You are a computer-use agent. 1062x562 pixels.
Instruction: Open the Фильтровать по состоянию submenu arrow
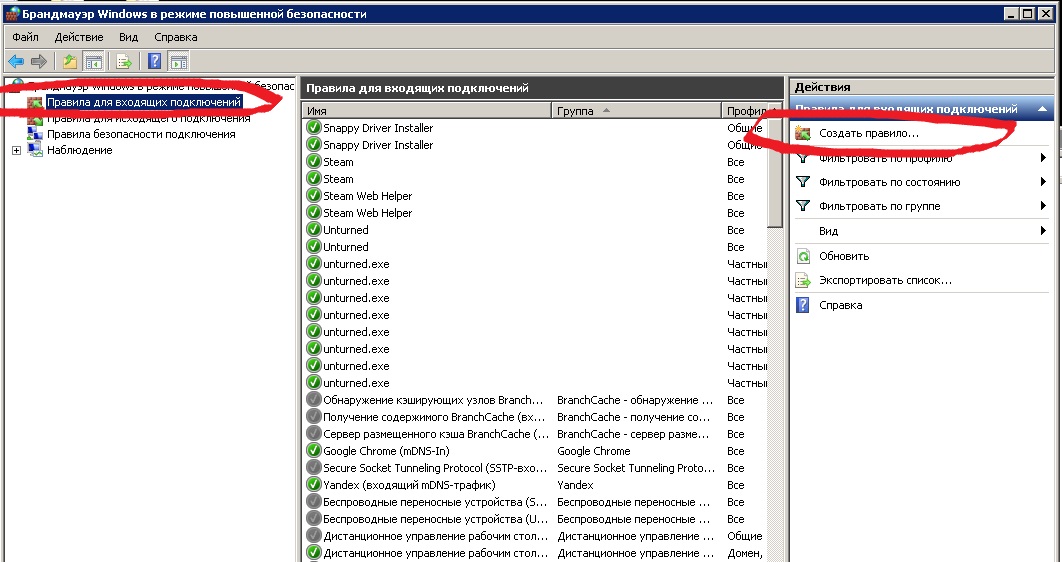coord(1043,182)
